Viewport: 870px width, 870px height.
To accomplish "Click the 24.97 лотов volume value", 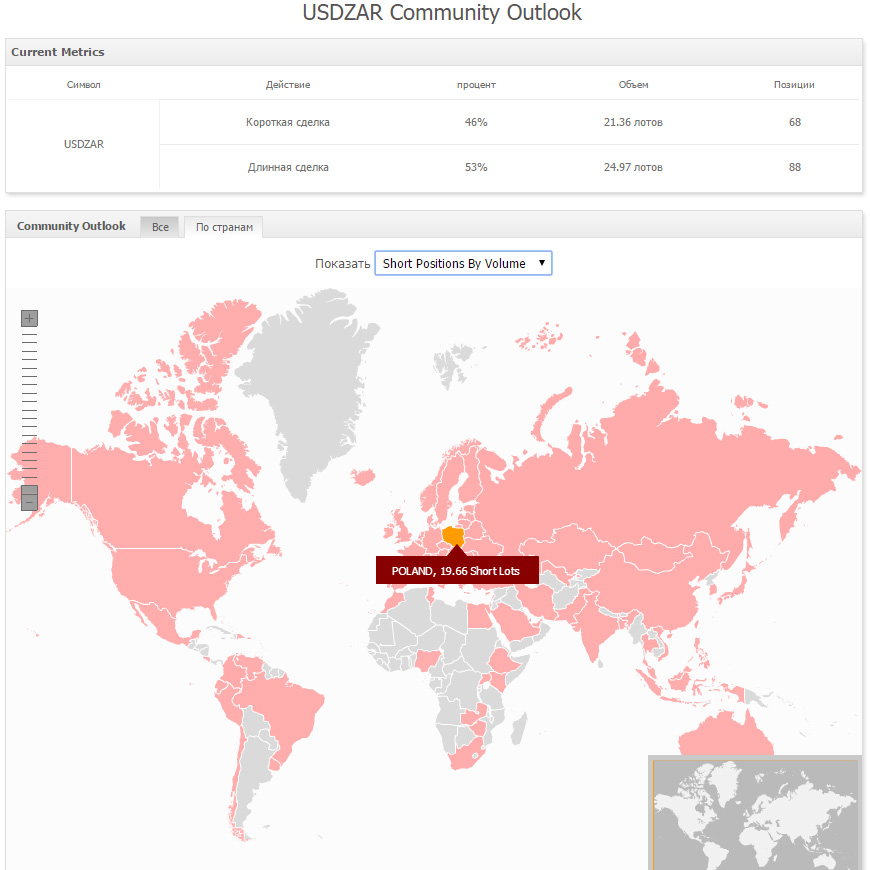I will tap(633, 167).
